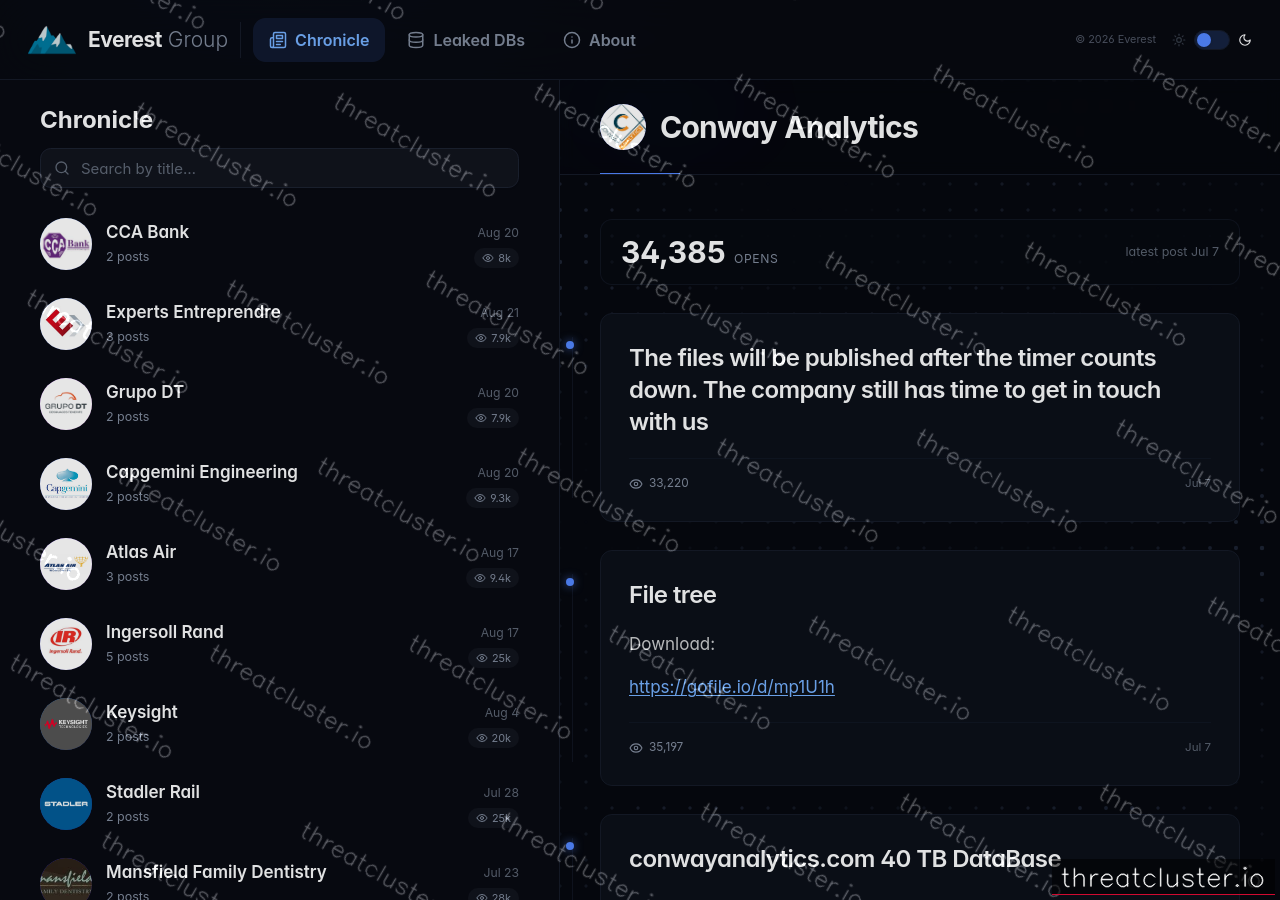Image resolution: width=1280 pixels, height=900 pixels.
Task: Click the eye icon beside 33,220
Action: [x=636, y=484]
